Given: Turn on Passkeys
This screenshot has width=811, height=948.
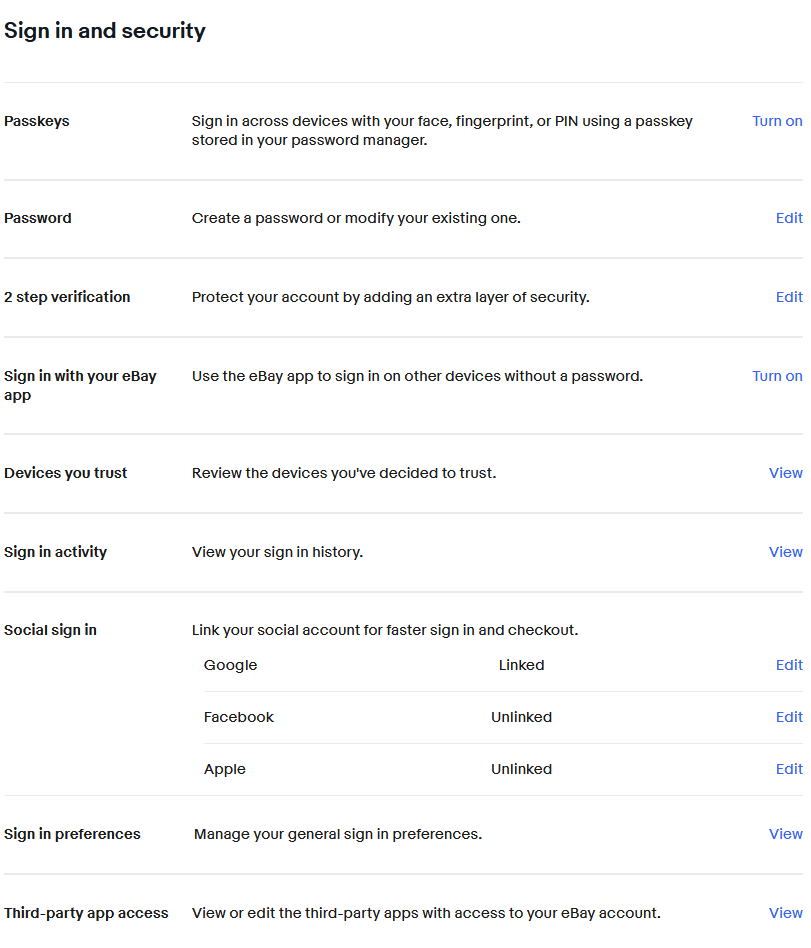Looking at the screenshot, I should click(x=776, y=121).
